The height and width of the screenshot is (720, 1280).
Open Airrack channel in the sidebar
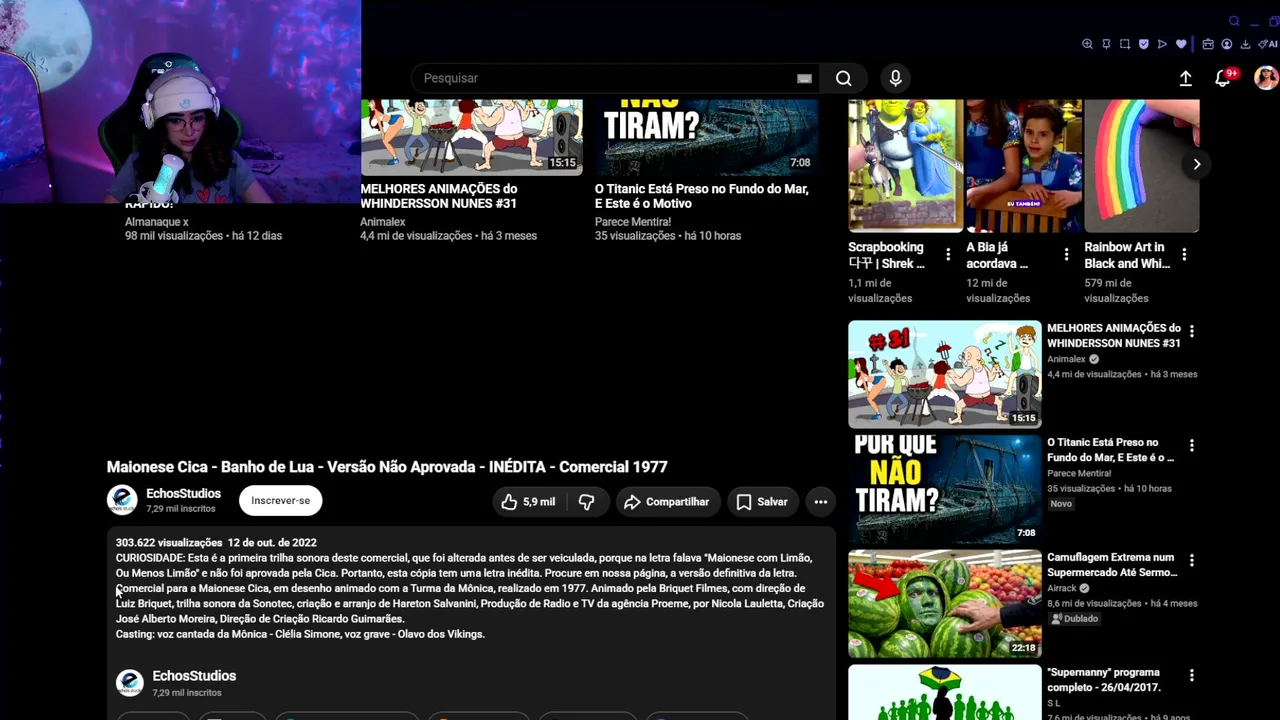tap(1062, 588)
